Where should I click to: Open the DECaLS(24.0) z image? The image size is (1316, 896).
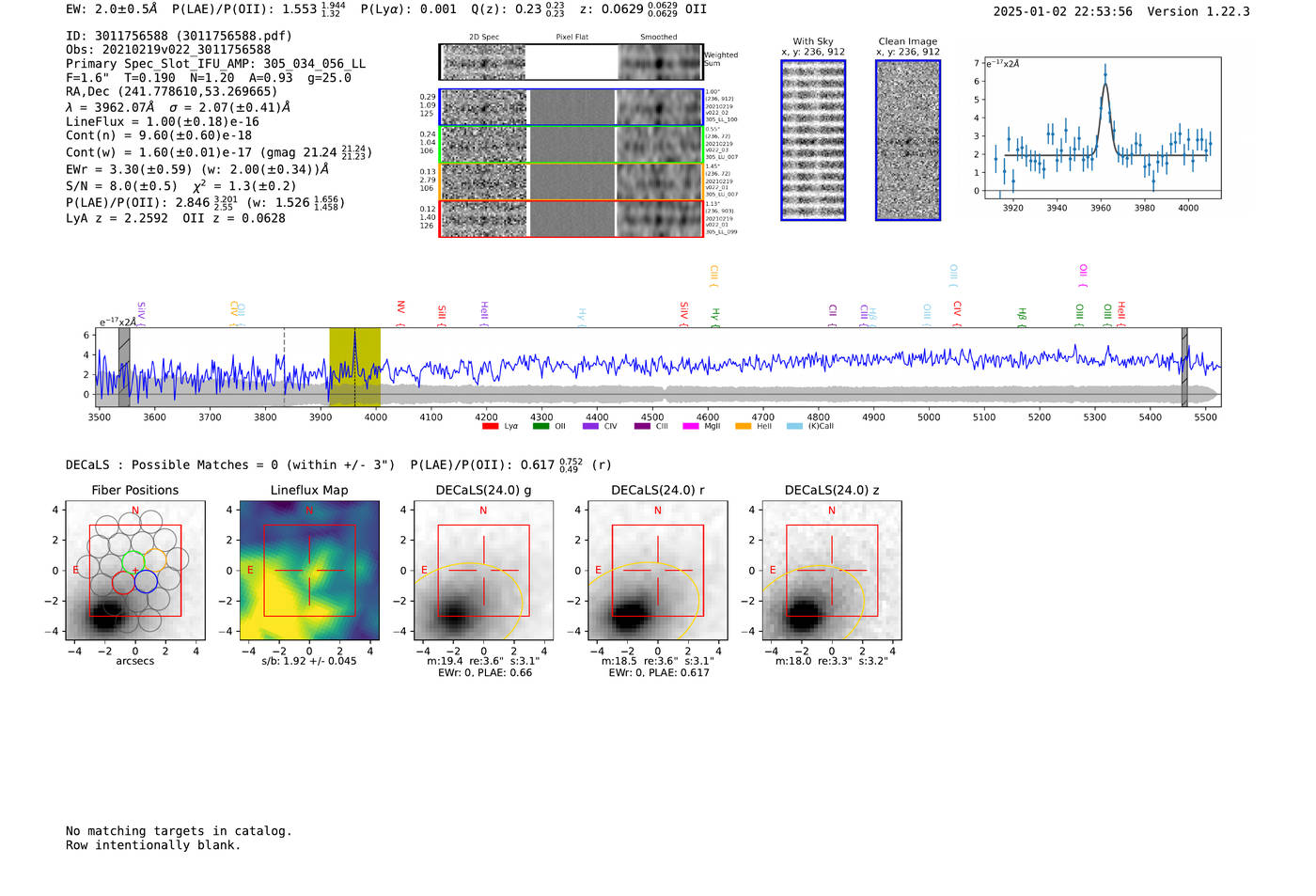832,571
